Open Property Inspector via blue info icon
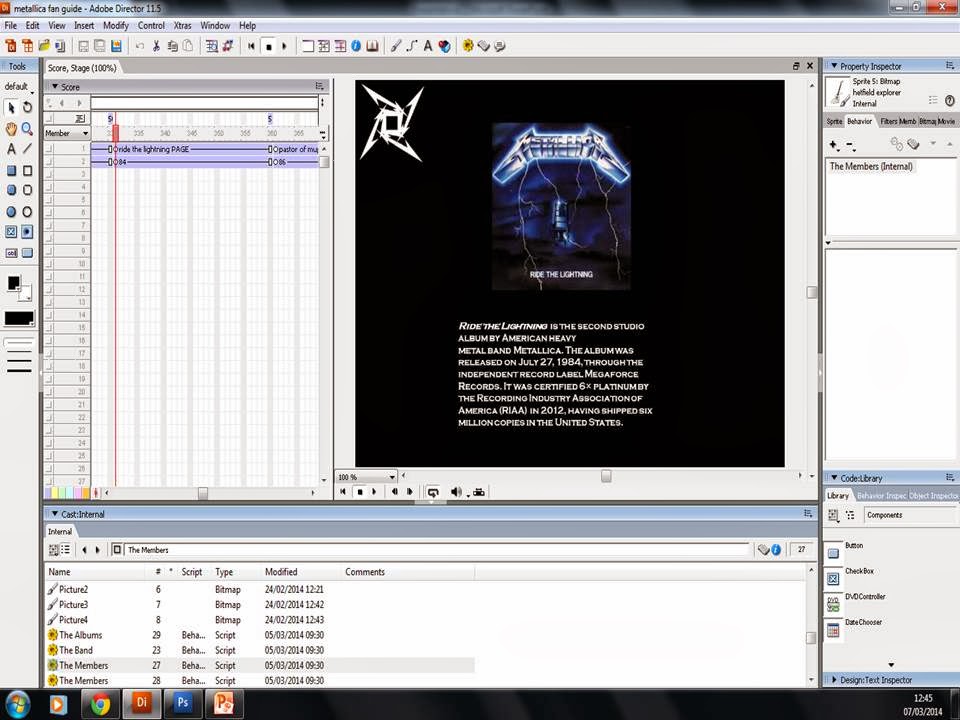 tap(356, 46)
